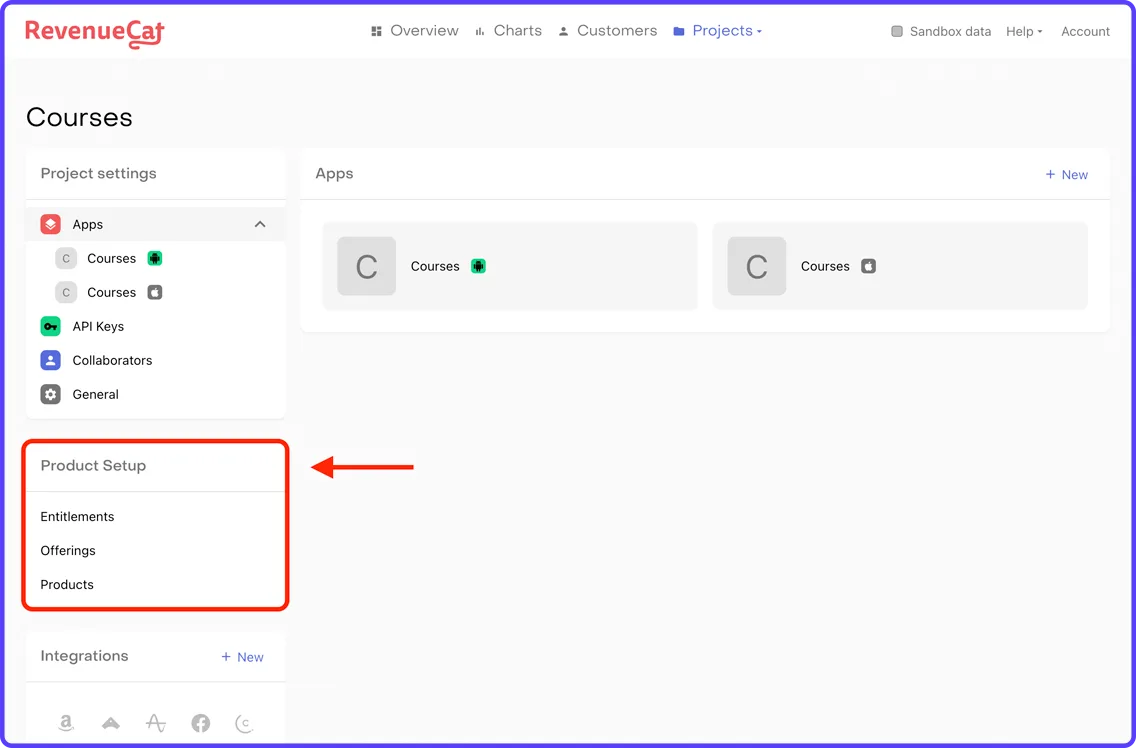The height and width of the screenshot is (748, 1136).
Task: Click the blue Collaborators person icon
Action: (x=51, y=361)
